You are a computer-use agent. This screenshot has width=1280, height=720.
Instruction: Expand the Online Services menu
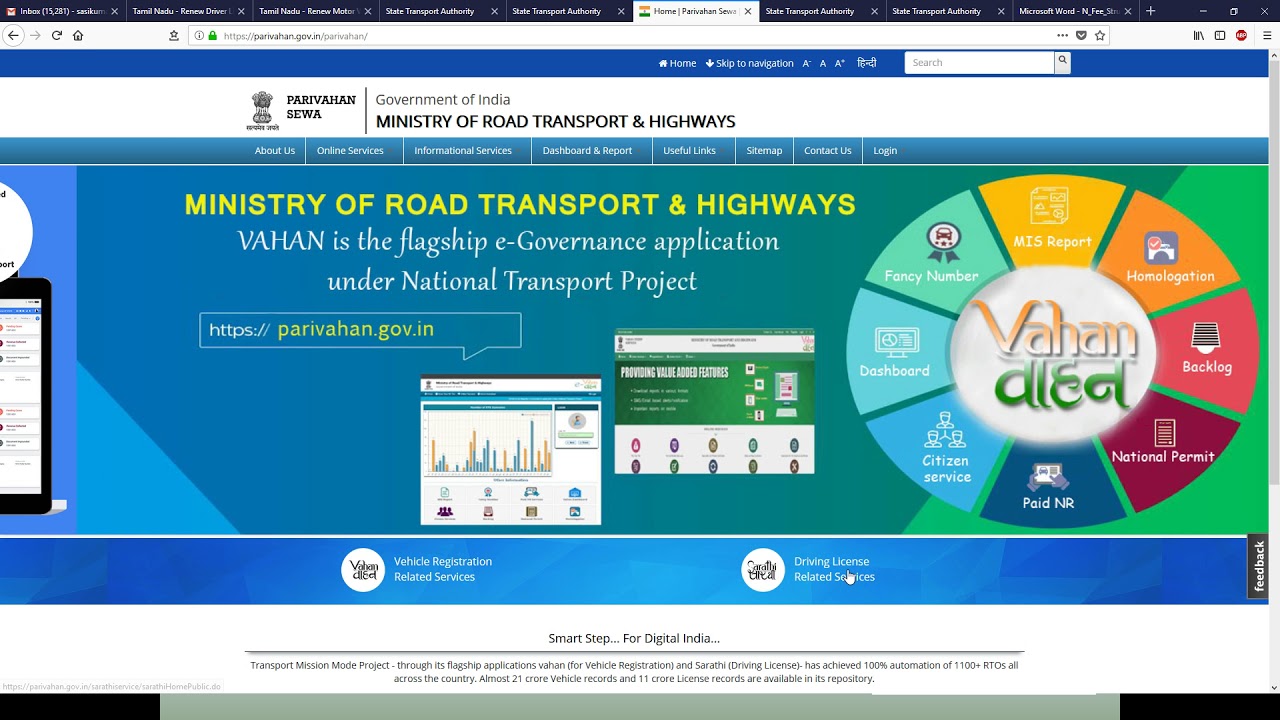coord(350,151)
